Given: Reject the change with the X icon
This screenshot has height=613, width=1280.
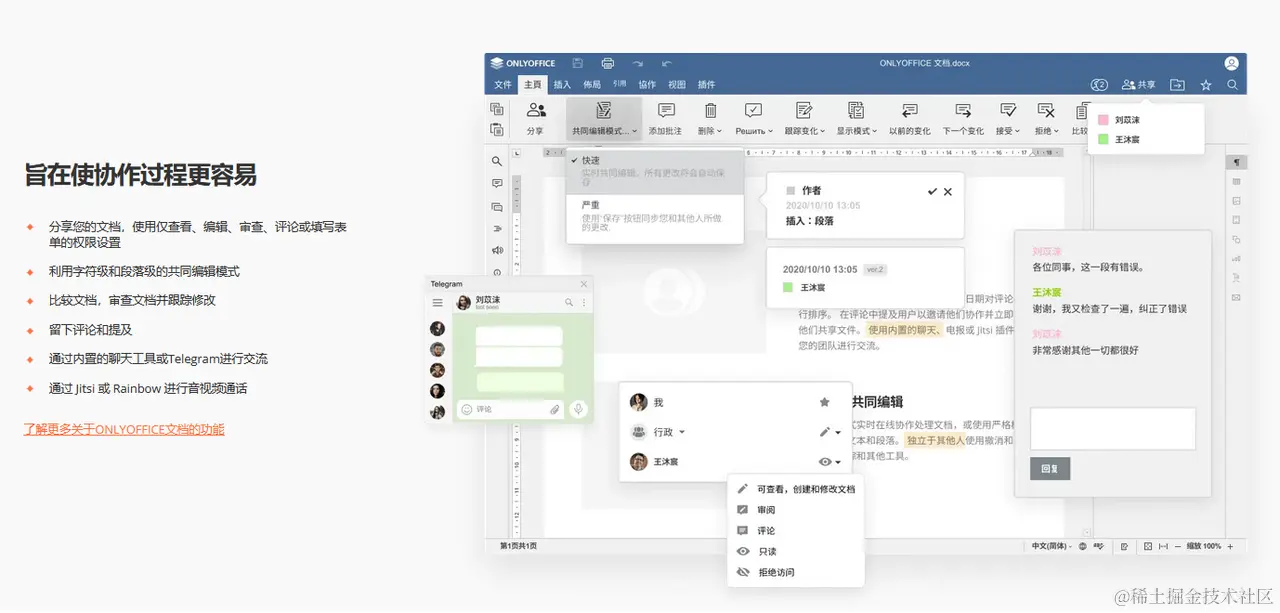Looking at the screenshot, I should point(948,191).
